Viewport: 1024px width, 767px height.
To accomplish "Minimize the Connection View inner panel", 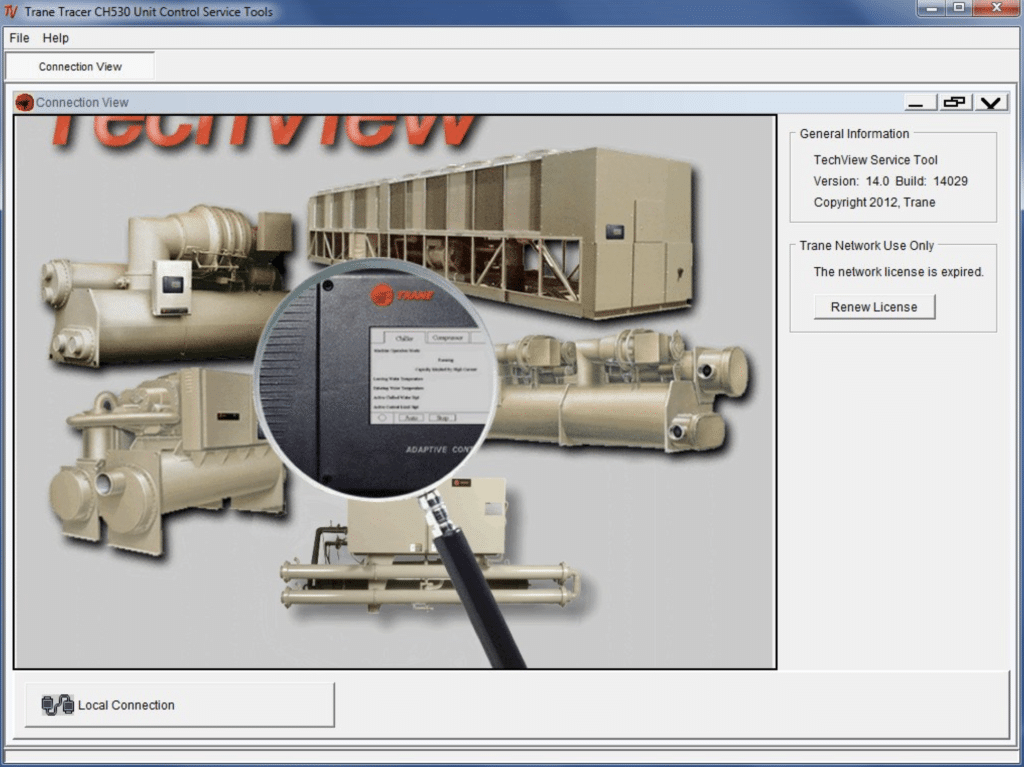I will 920,103.
